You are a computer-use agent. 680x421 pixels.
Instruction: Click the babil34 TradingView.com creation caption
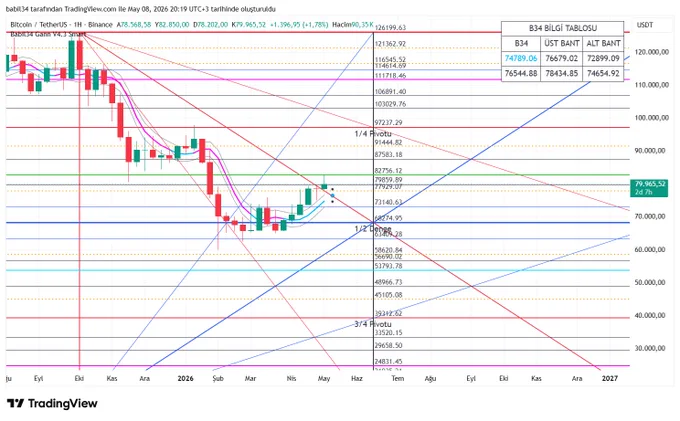(141, 9)
